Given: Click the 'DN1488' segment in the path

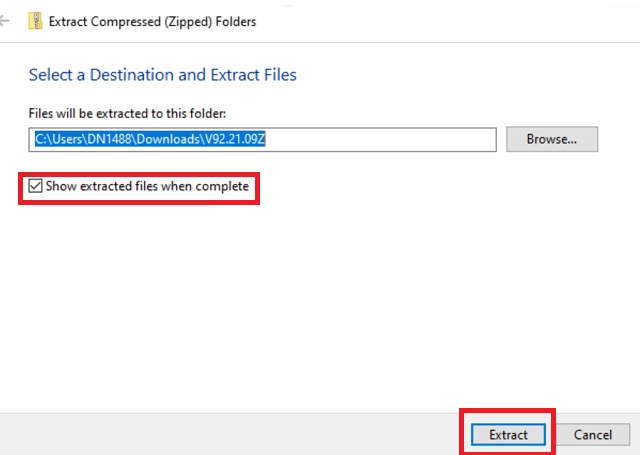Looking at the screenshot, I should 102,139.
